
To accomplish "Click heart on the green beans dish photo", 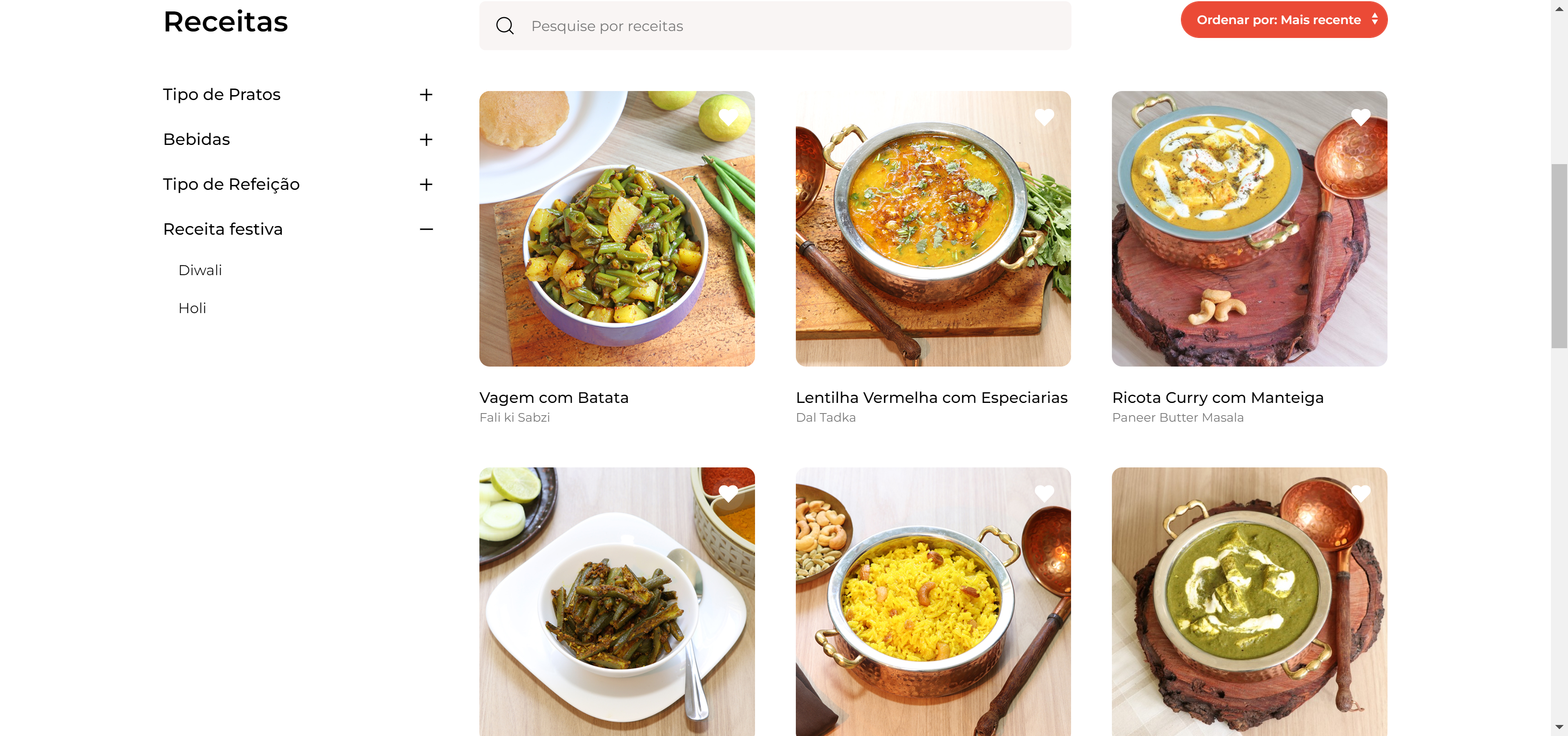I will tap(728, 493).
